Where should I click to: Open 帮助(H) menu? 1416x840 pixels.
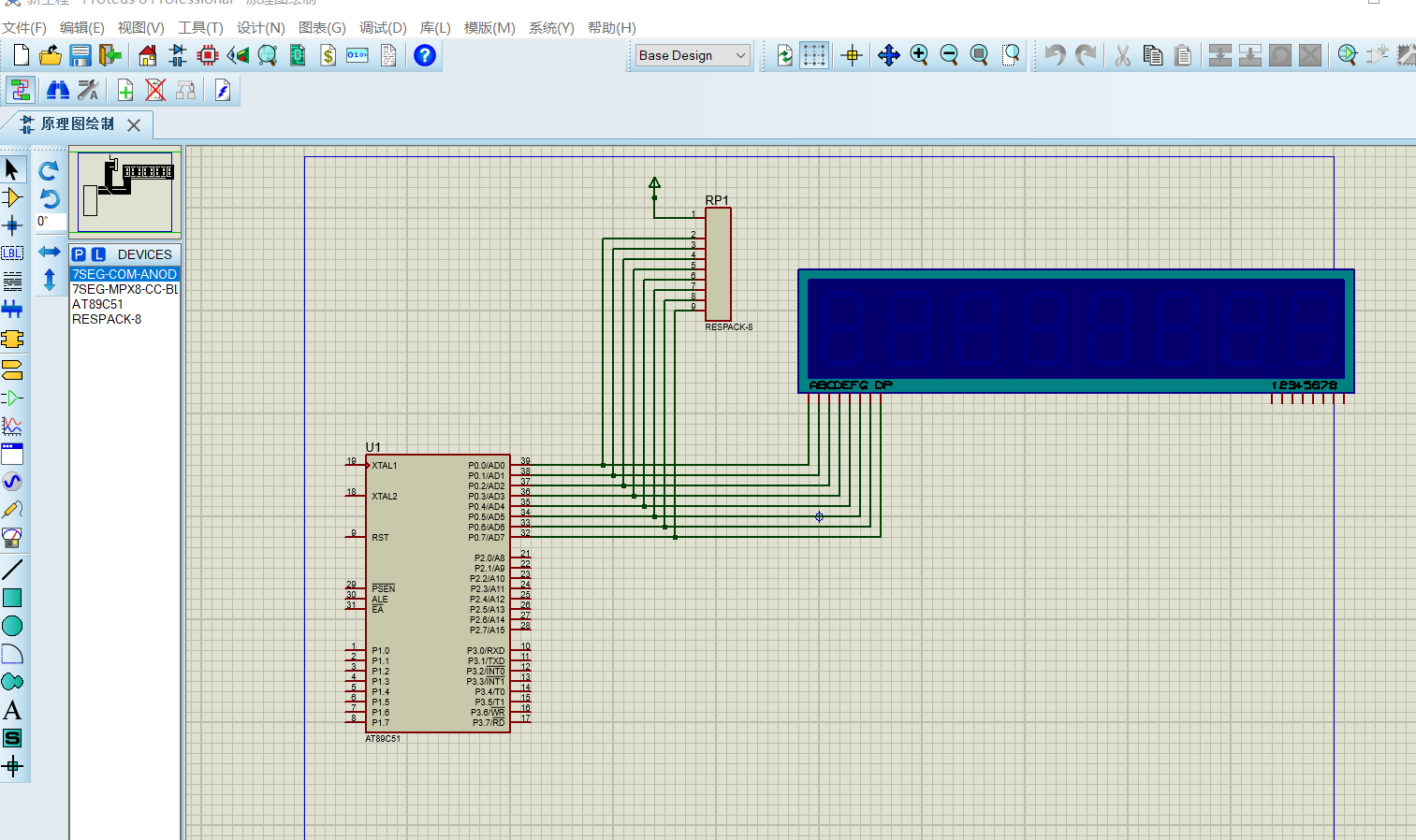click(611, 28)
